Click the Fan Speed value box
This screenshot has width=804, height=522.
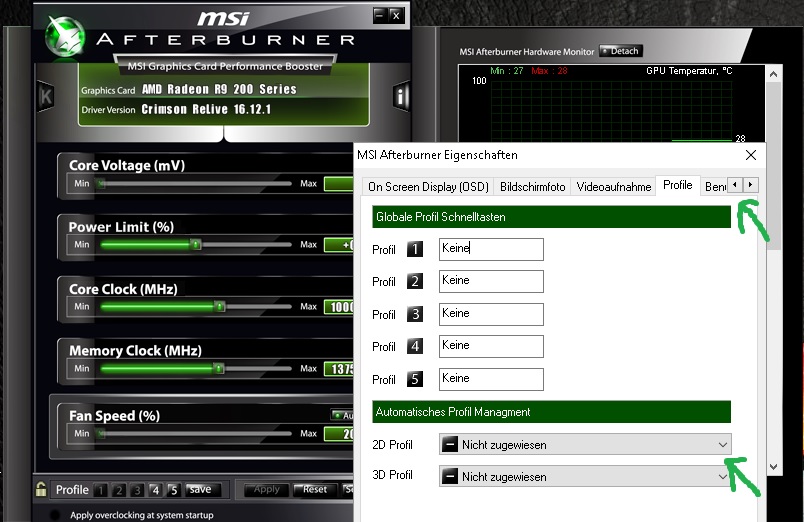coord(339,434)
